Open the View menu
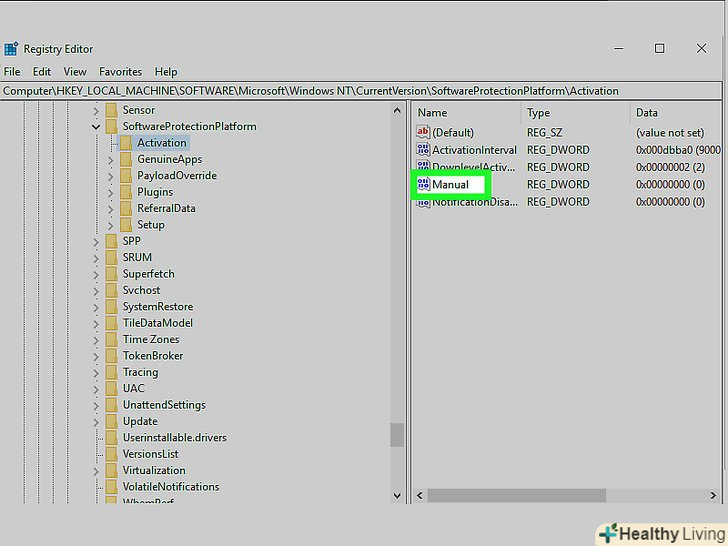The image size is (728, 546). 75,72
